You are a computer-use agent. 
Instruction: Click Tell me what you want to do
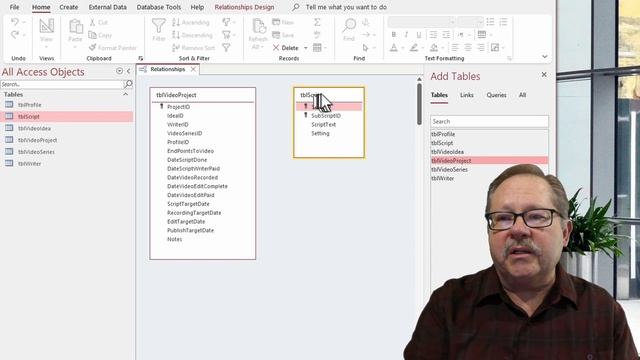[x=346, y=7]
